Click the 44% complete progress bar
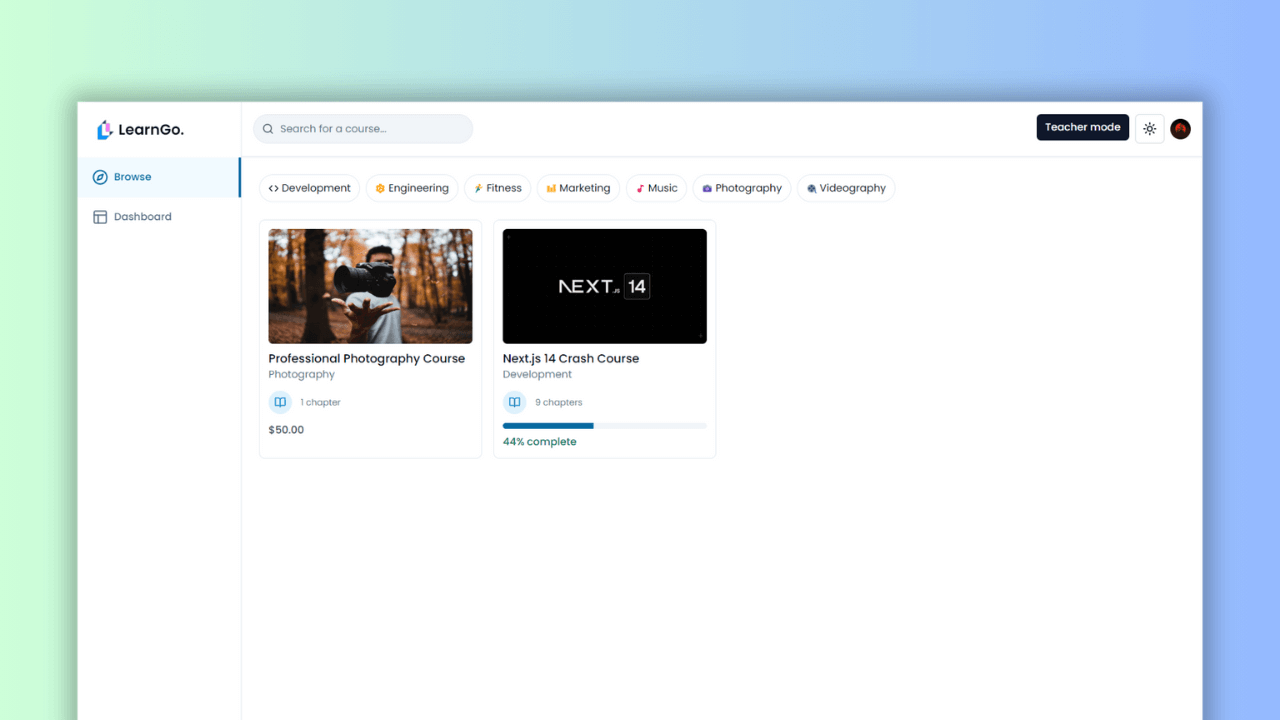Viewport: 1280px width, 720px height. pyautogui.click(x=604, y=425)
